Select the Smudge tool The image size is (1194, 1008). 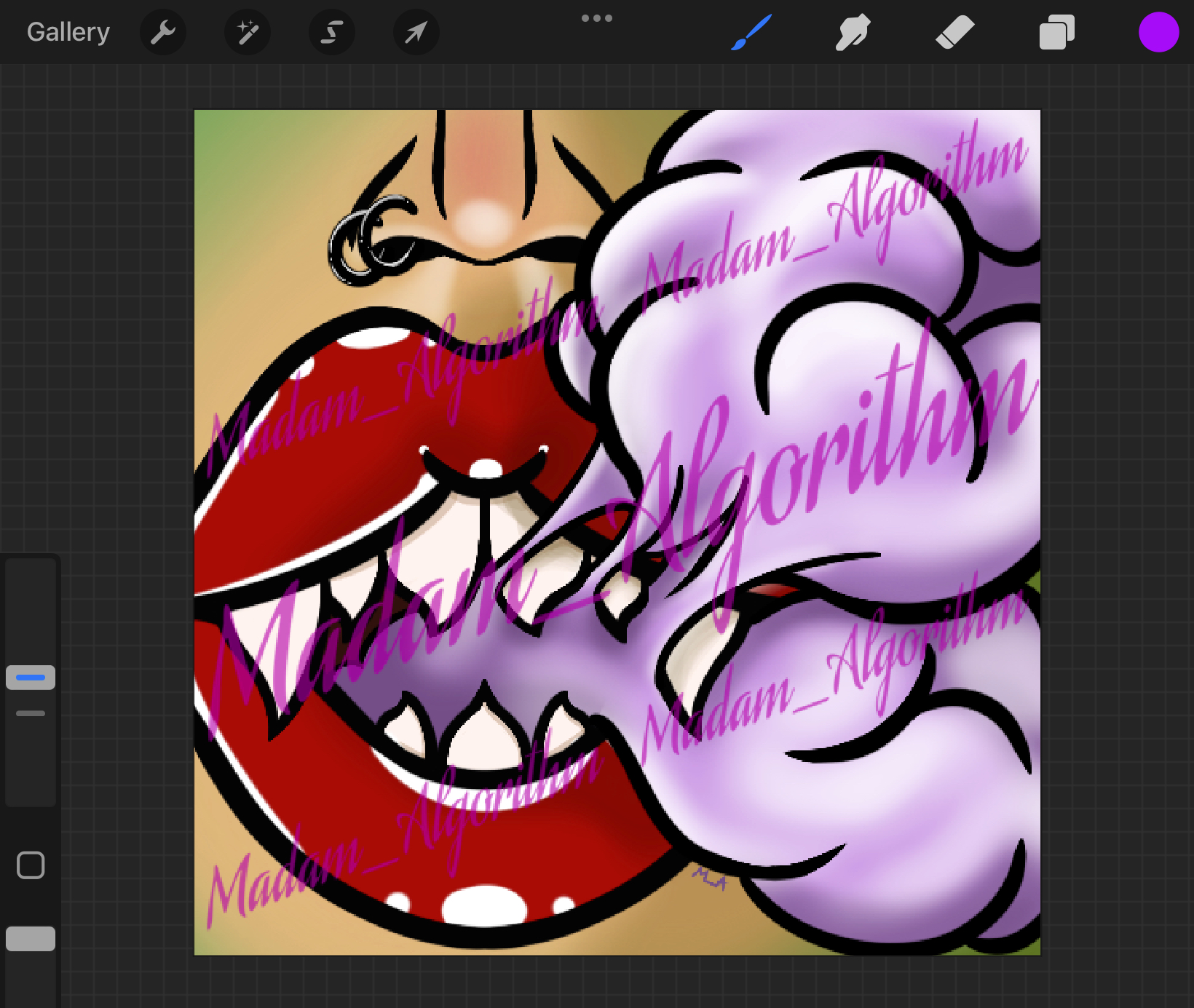tap(853, 33)
